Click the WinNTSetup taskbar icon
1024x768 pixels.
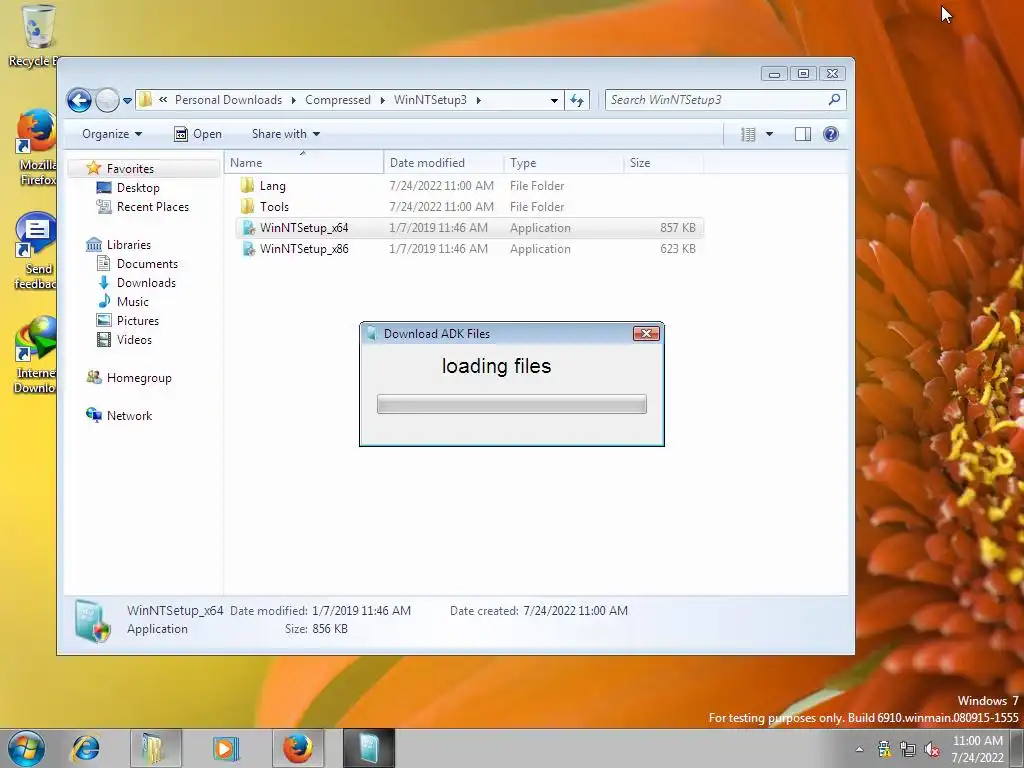369,748
